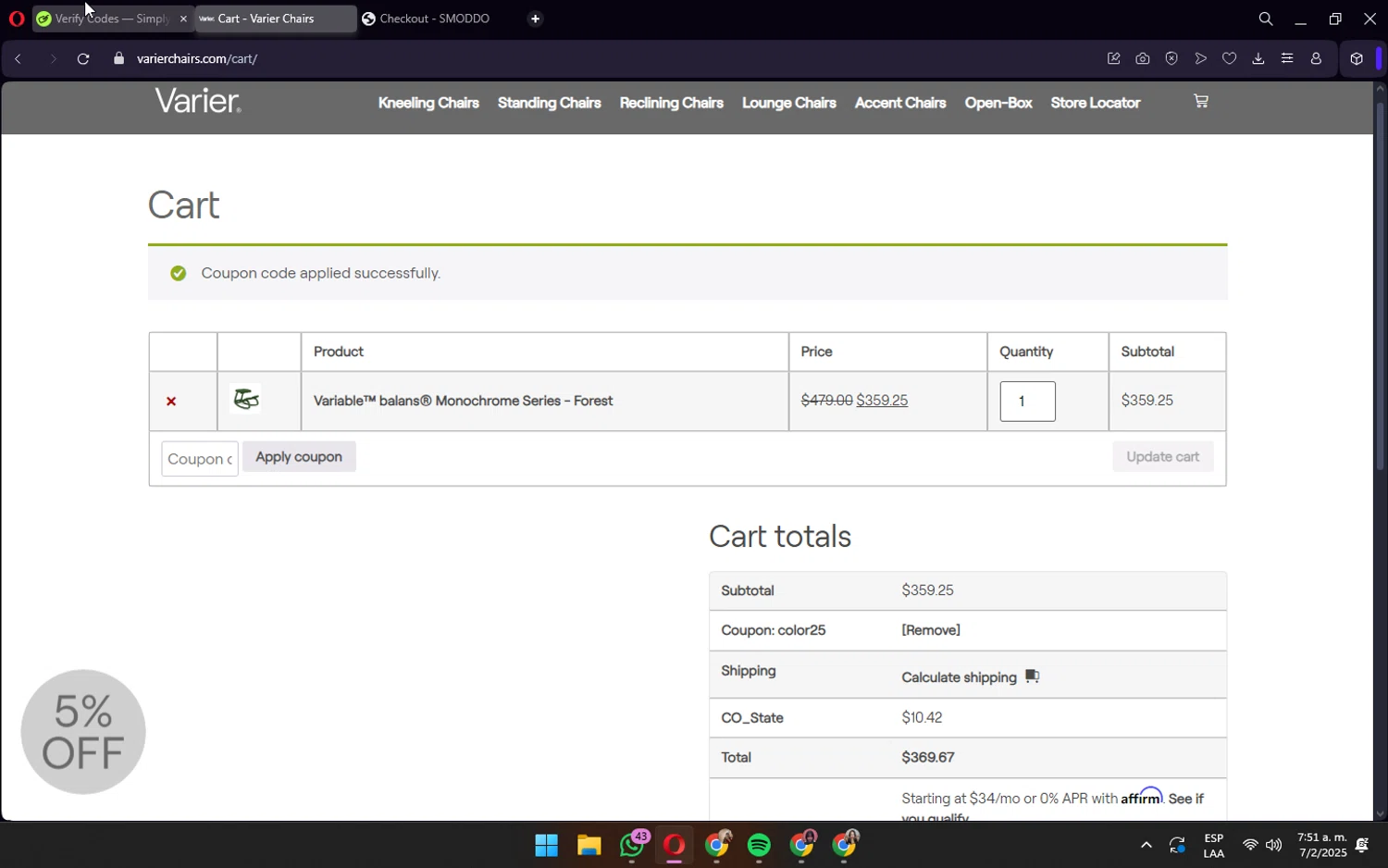
Task: Open the clock showing 7:51 a. m.
Action: pyautogui.click(x=1321, y=837)
